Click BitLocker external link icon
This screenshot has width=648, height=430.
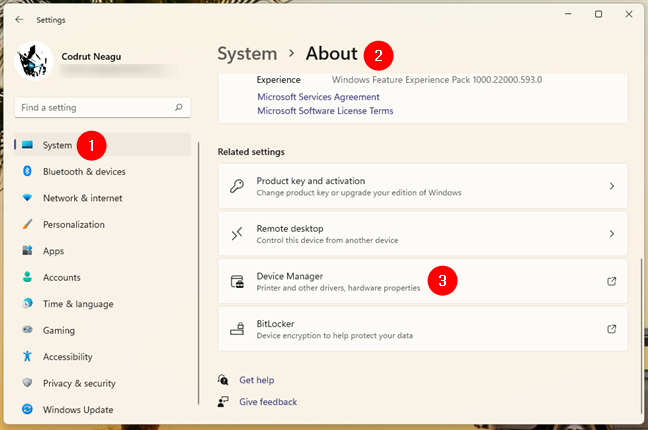pos(612,329)
